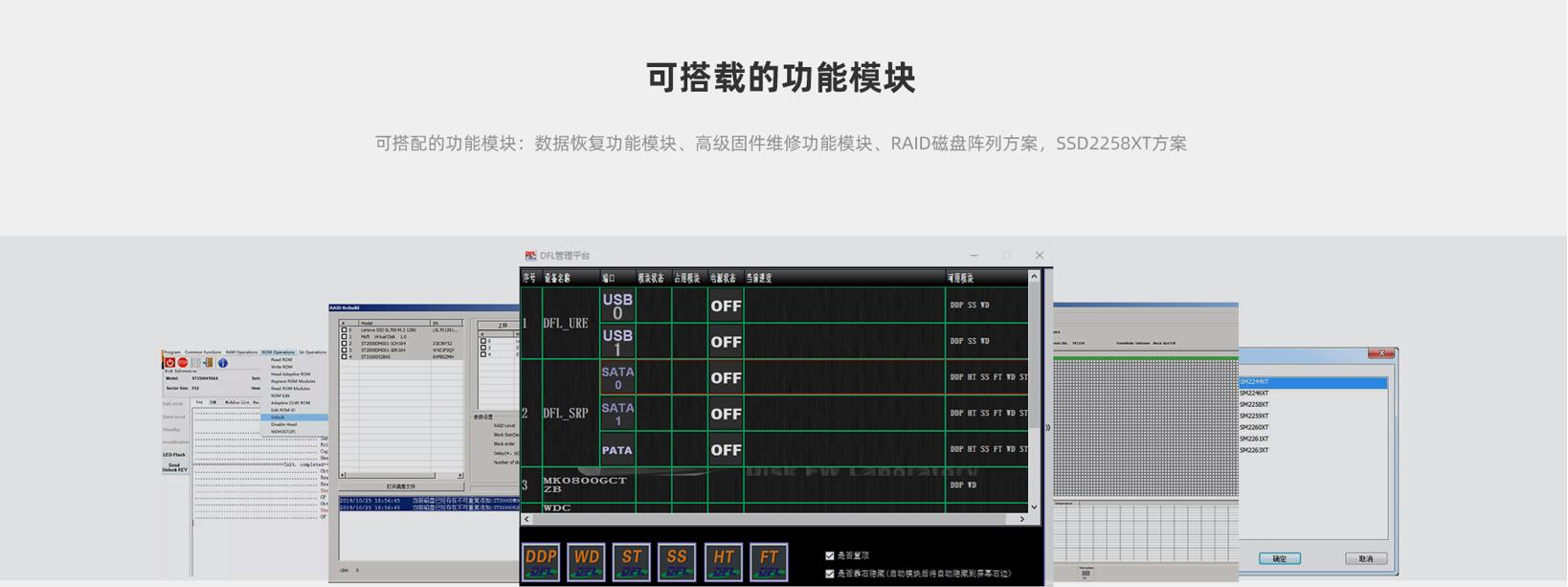
Task: Toggle the OFF power state for USB 0
Action: click(726, 306)
